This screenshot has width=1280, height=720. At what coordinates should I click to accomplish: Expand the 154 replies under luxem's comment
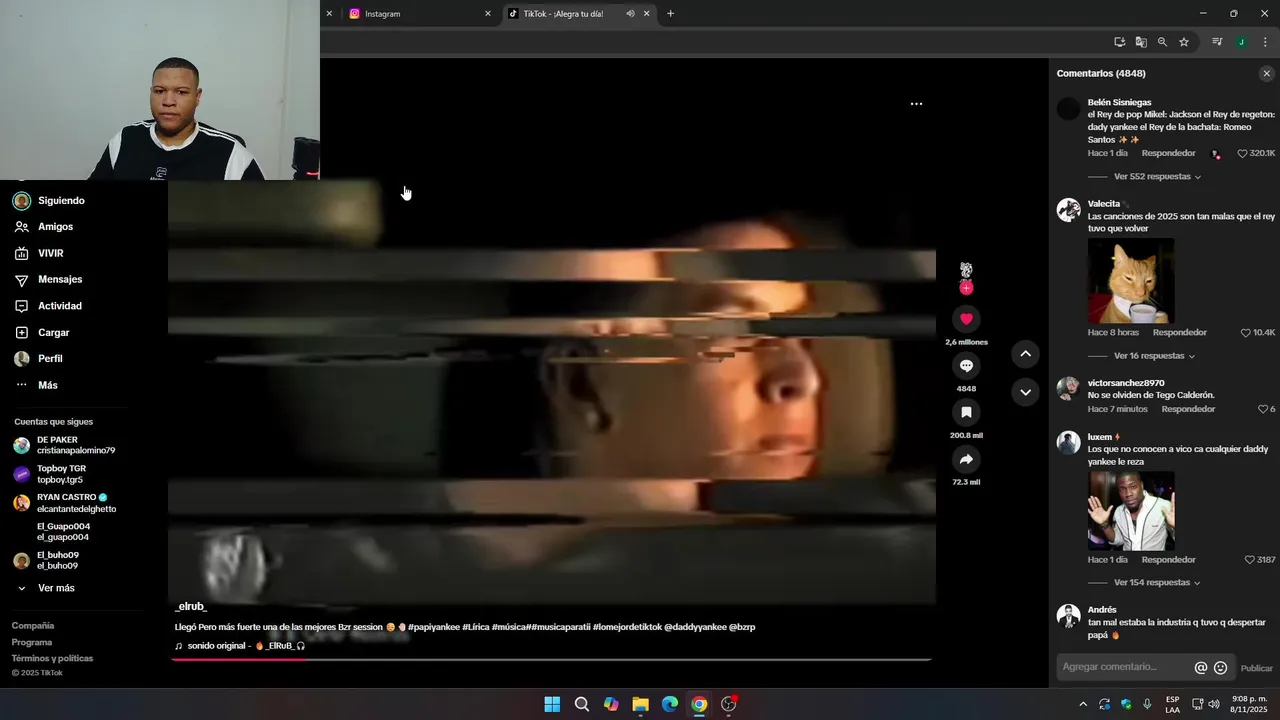tap(1157, 583)
